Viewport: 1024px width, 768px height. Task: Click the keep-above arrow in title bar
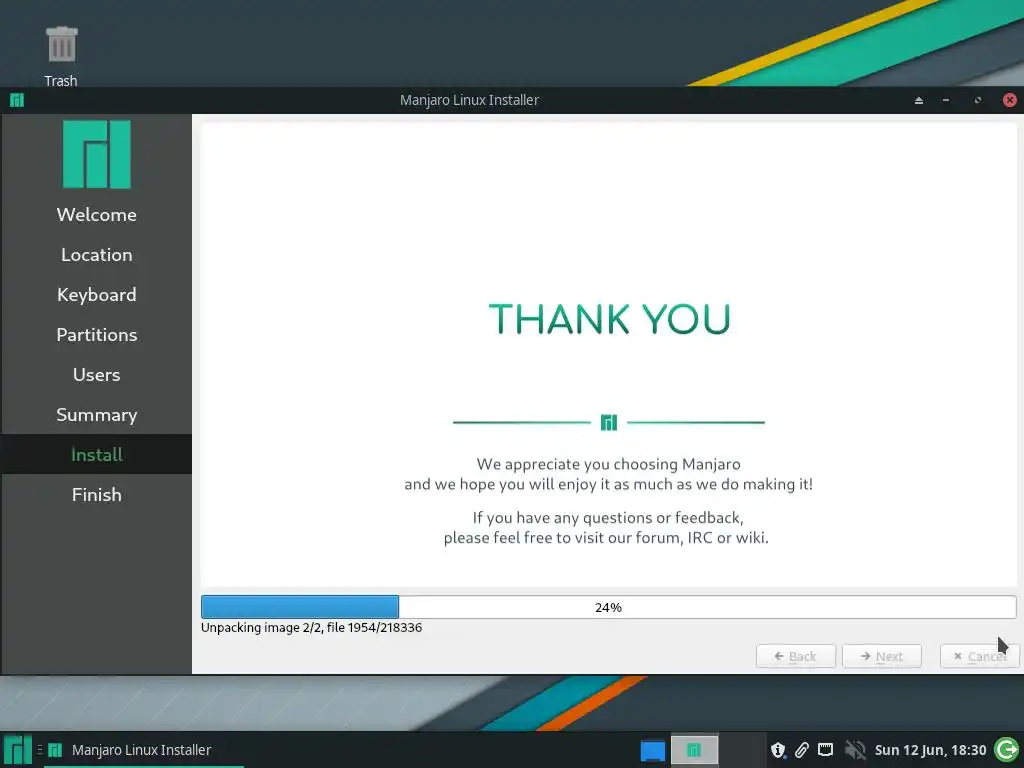point(919,100)
